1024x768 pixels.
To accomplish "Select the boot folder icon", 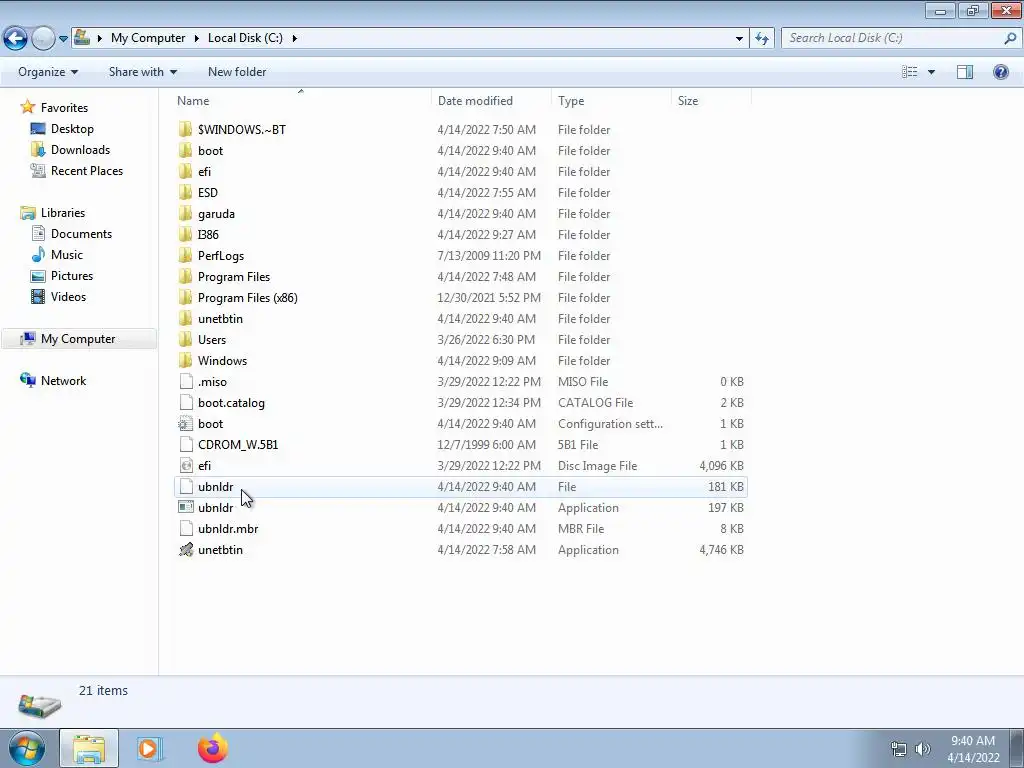I will coord(185,150).
